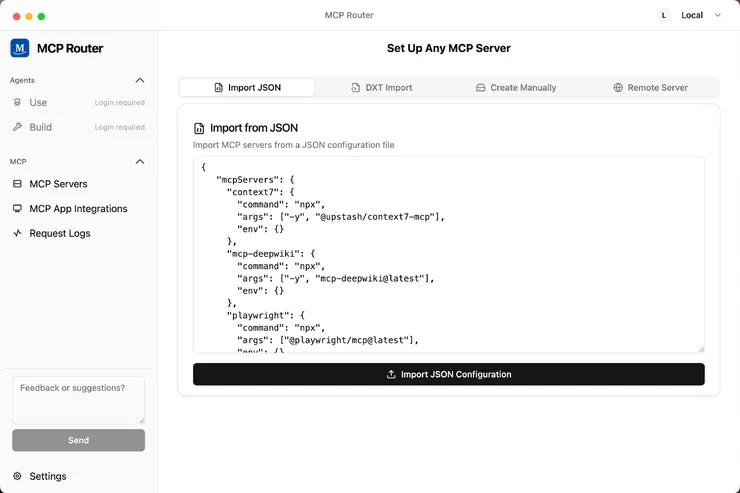Click into the feedback or suggestions textbox

pos(78,400)
